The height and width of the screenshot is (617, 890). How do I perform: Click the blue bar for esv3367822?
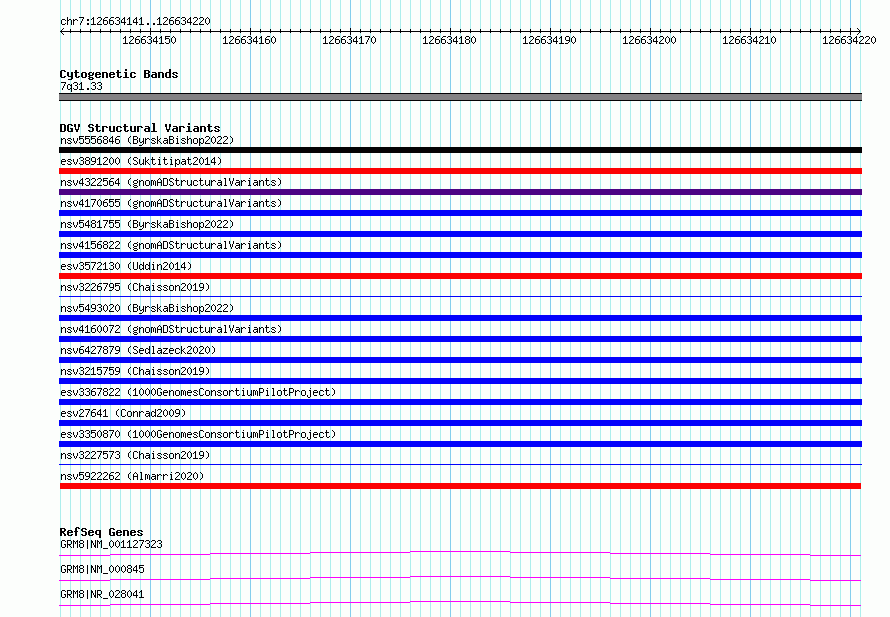pyautogui.click(x=460, y=402)
